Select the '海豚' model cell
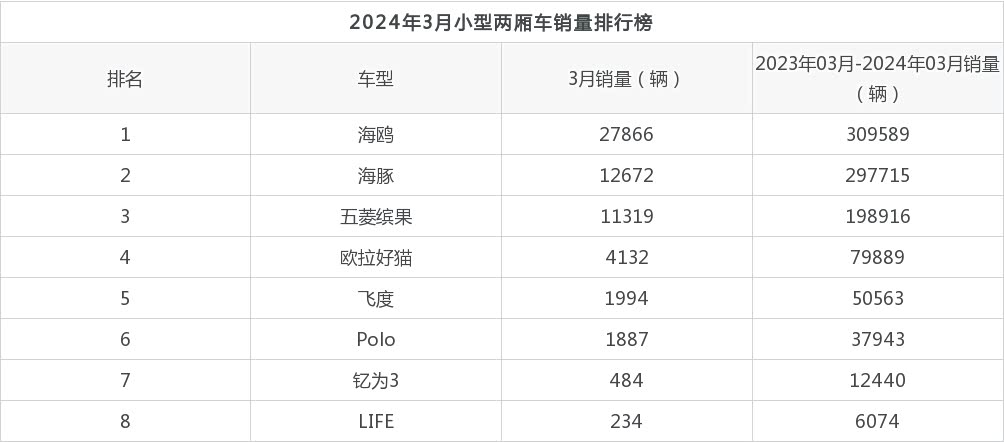 (376, 176)
